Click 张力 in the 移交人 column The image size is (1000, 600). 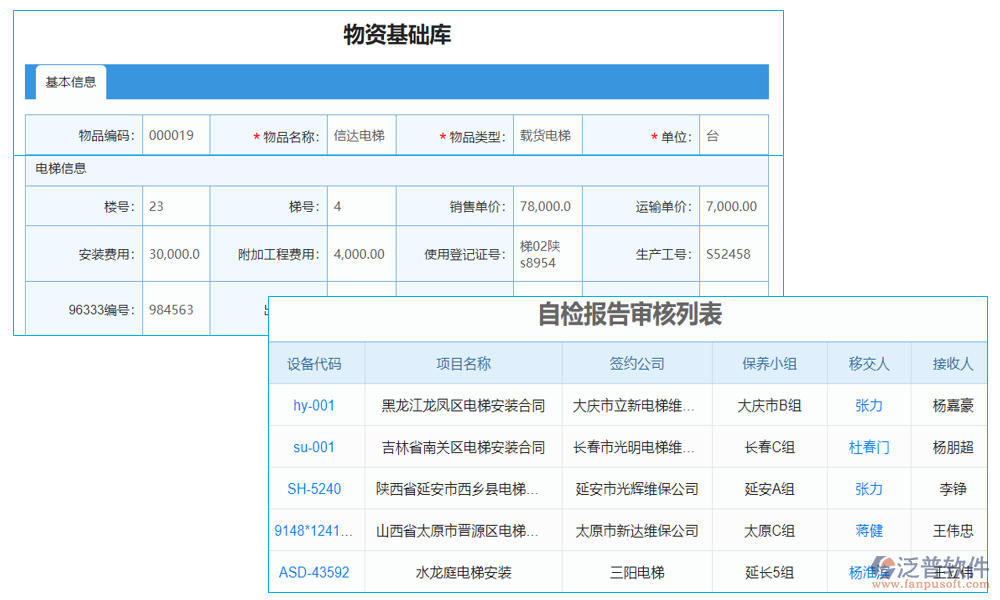point(868,405)
